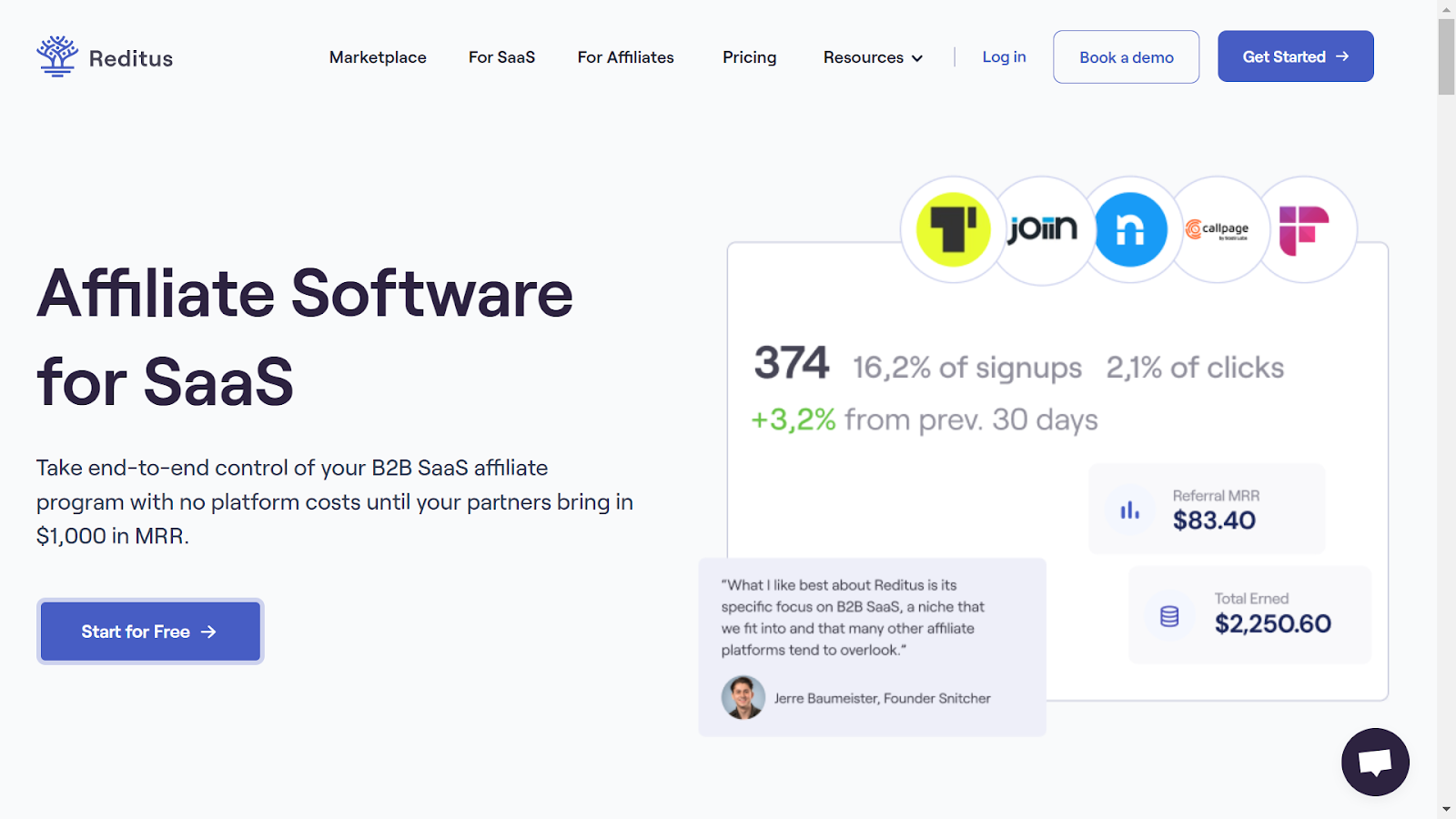Click the Reditus brand name text
This screenshot has height=819, width=1456.
tap(131, 58)
